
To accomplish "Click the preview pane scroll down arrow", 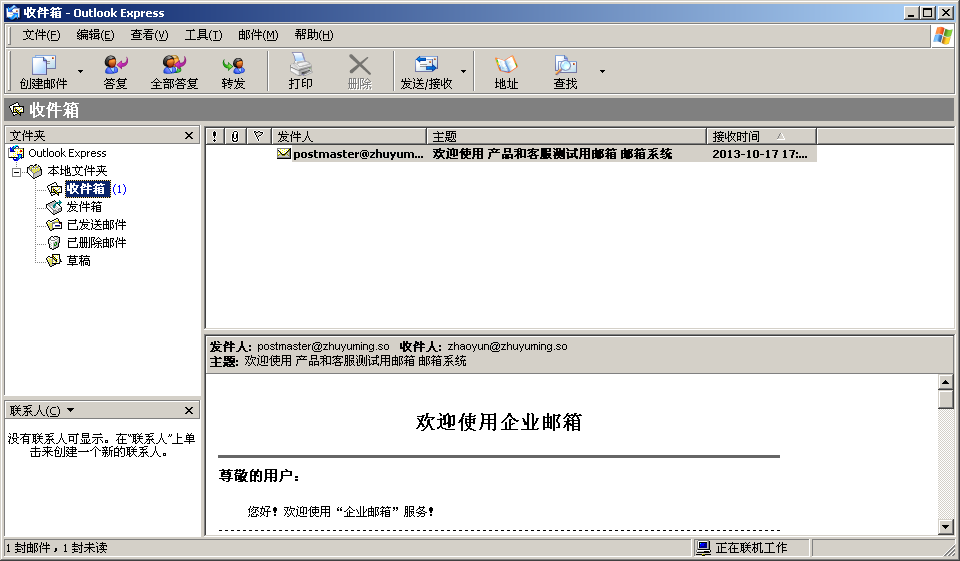I will click(946, 526).
